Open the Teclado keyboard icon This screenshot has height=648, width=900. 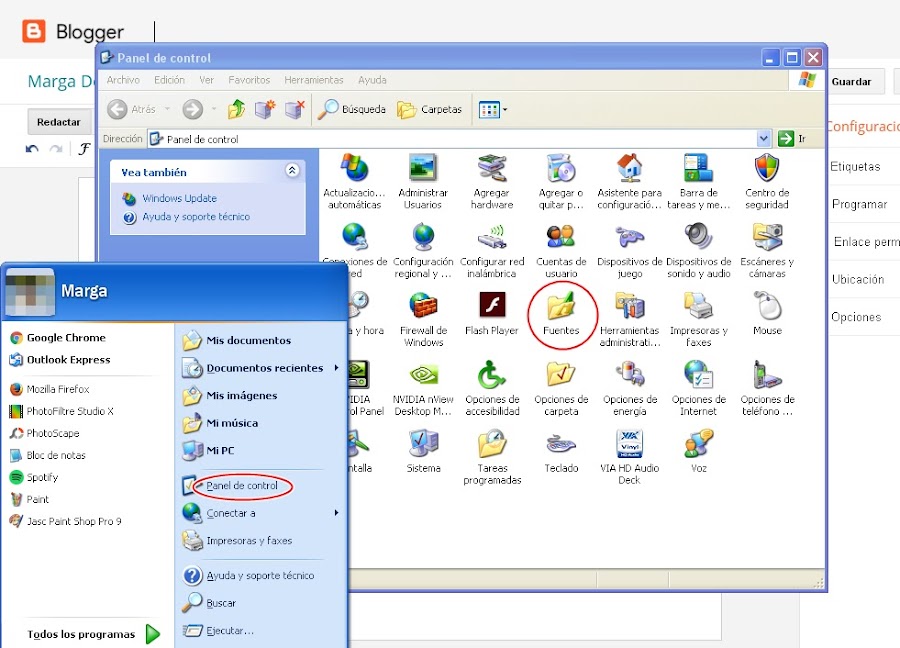click(561, 444)
